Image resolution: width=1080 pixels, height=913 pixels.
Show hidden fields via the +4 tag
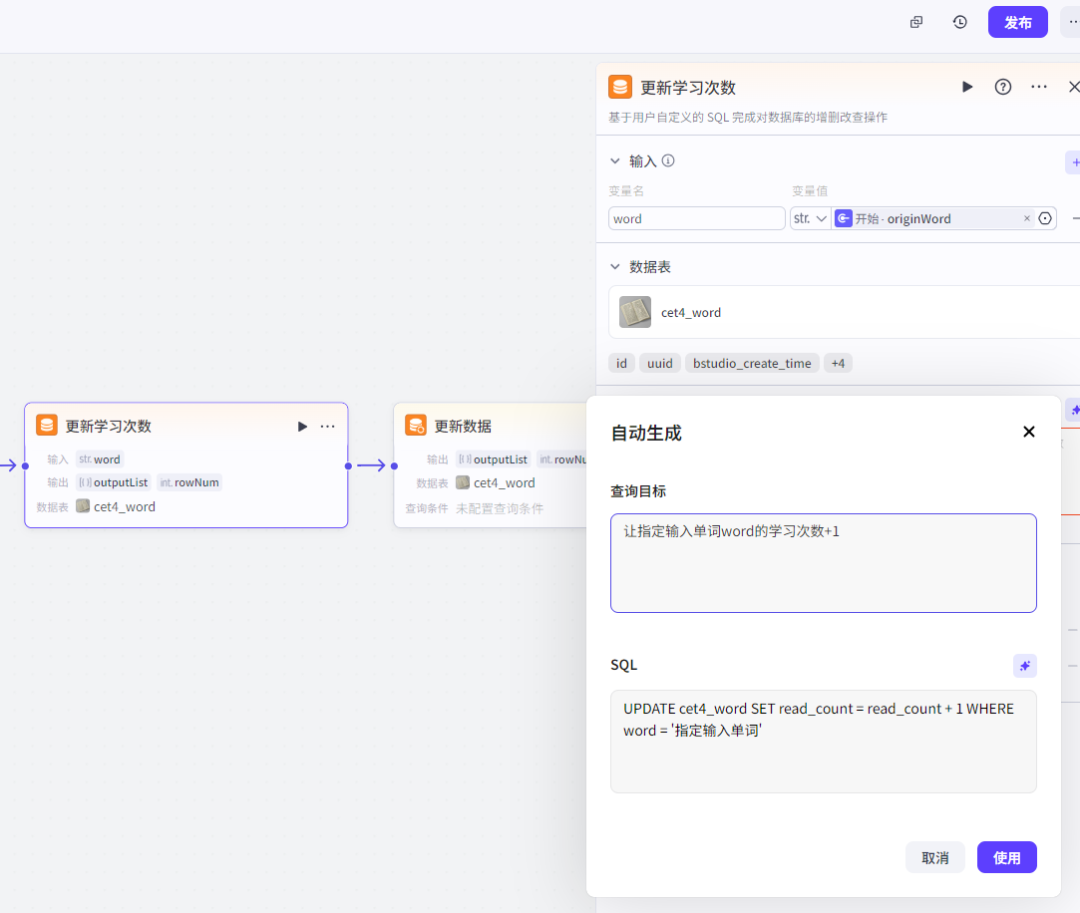(x=838, y=363)
